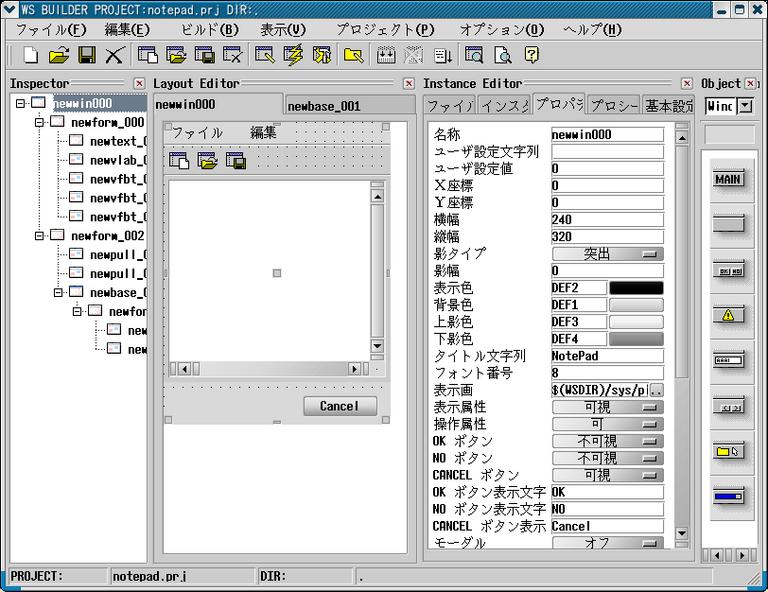Click the folder with cursor toolbar icon
This screenshot has width=768, height=592.
tap(354, 55)
